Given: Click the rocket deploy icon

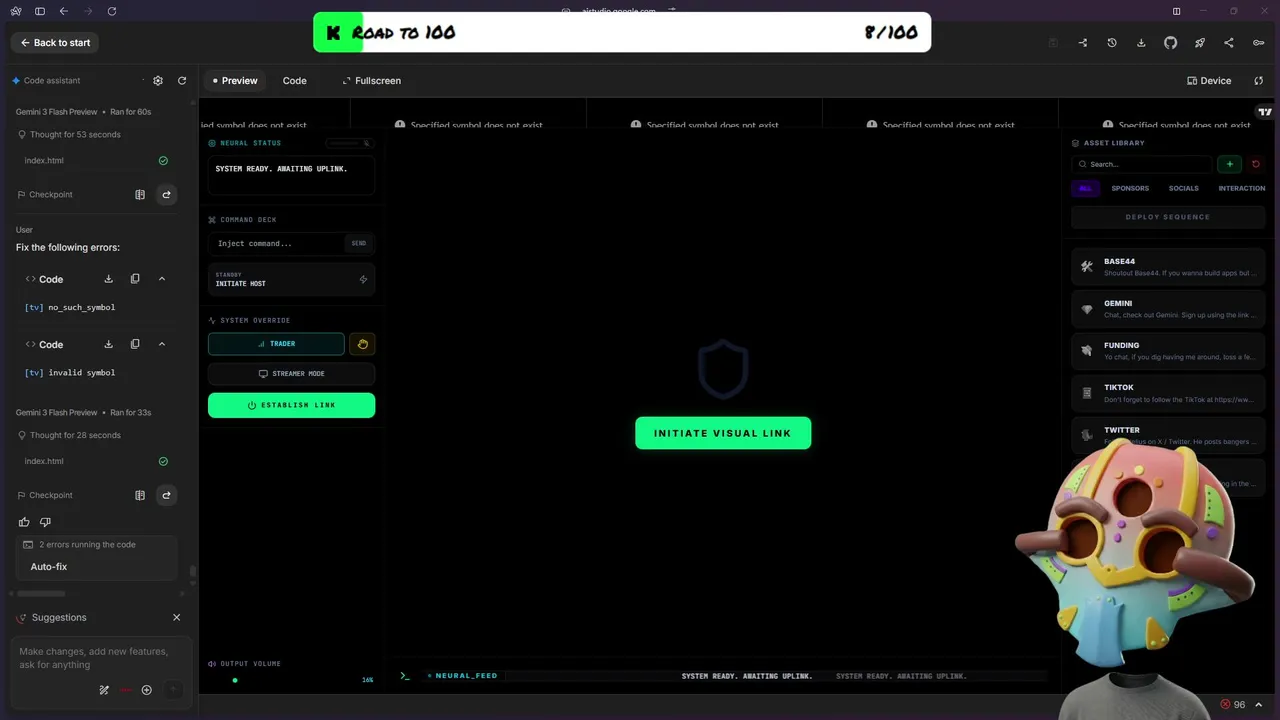Looking at the screenshot, I should coord(1199,42).
